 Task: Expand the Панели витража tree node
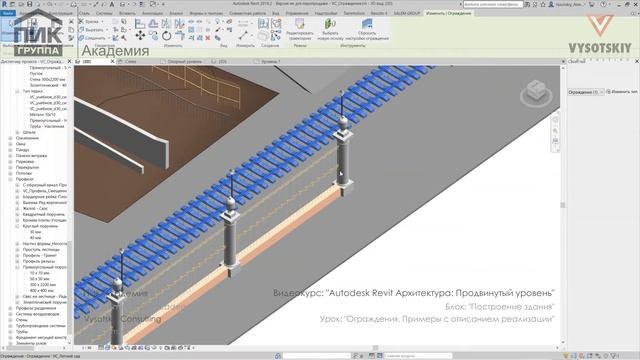pyautogui.click(x=10, y=156)
